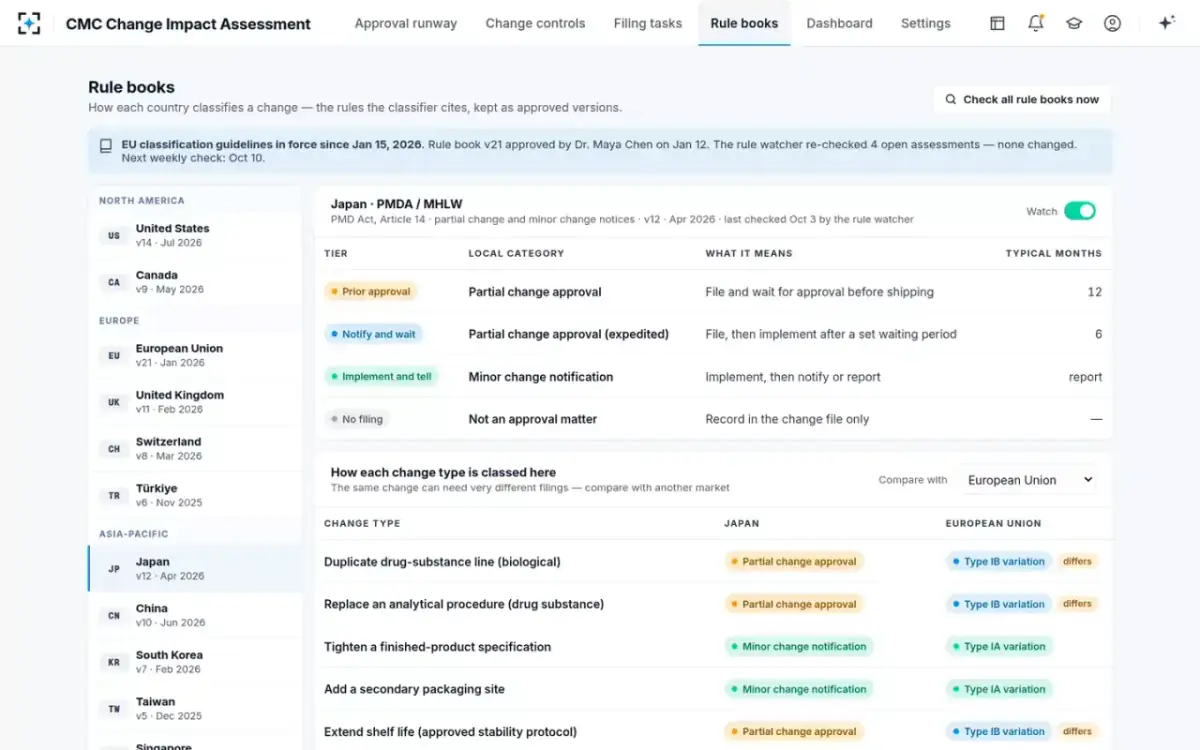1200x750 pixels.
Task: Click the Notify and wait tier pill
Action: 374,334
